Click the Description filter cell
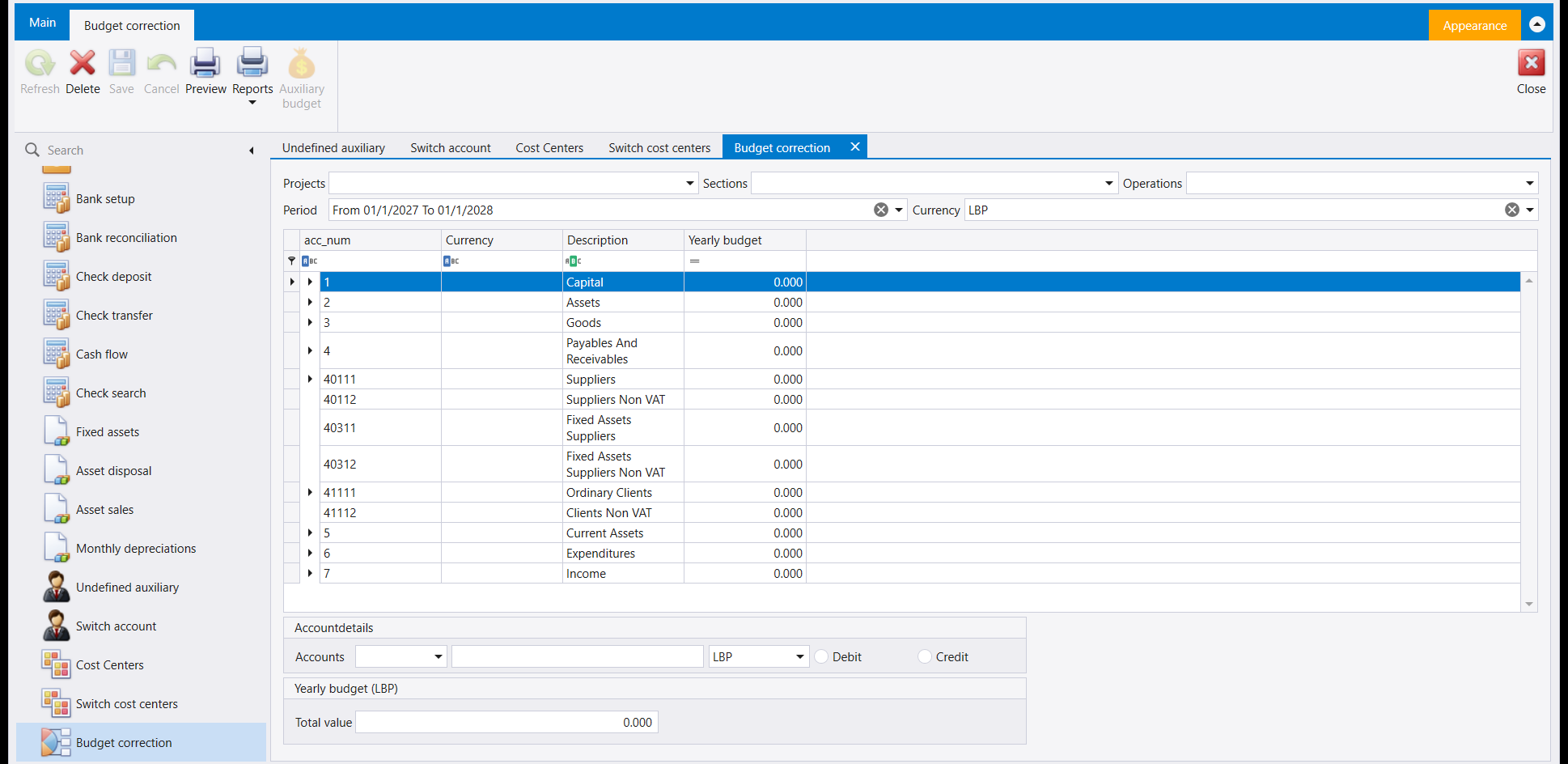The height and width of the screenshot is (764, 1568). click(x=623, y=261)
